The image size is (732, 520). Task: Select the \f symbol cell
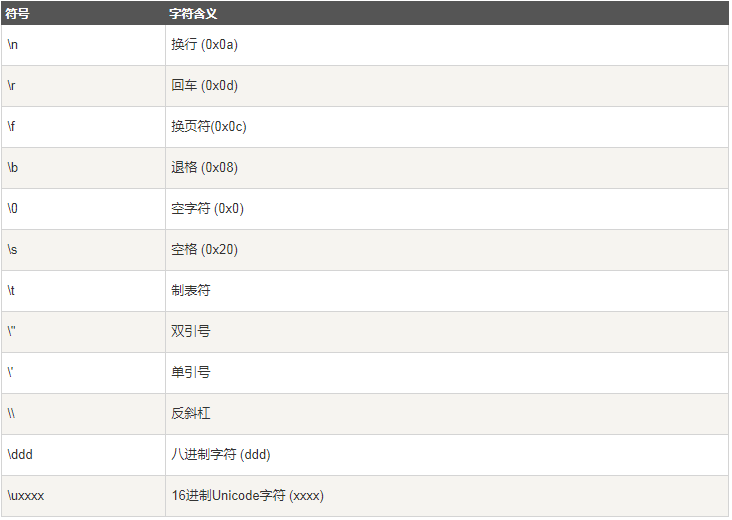84,127
